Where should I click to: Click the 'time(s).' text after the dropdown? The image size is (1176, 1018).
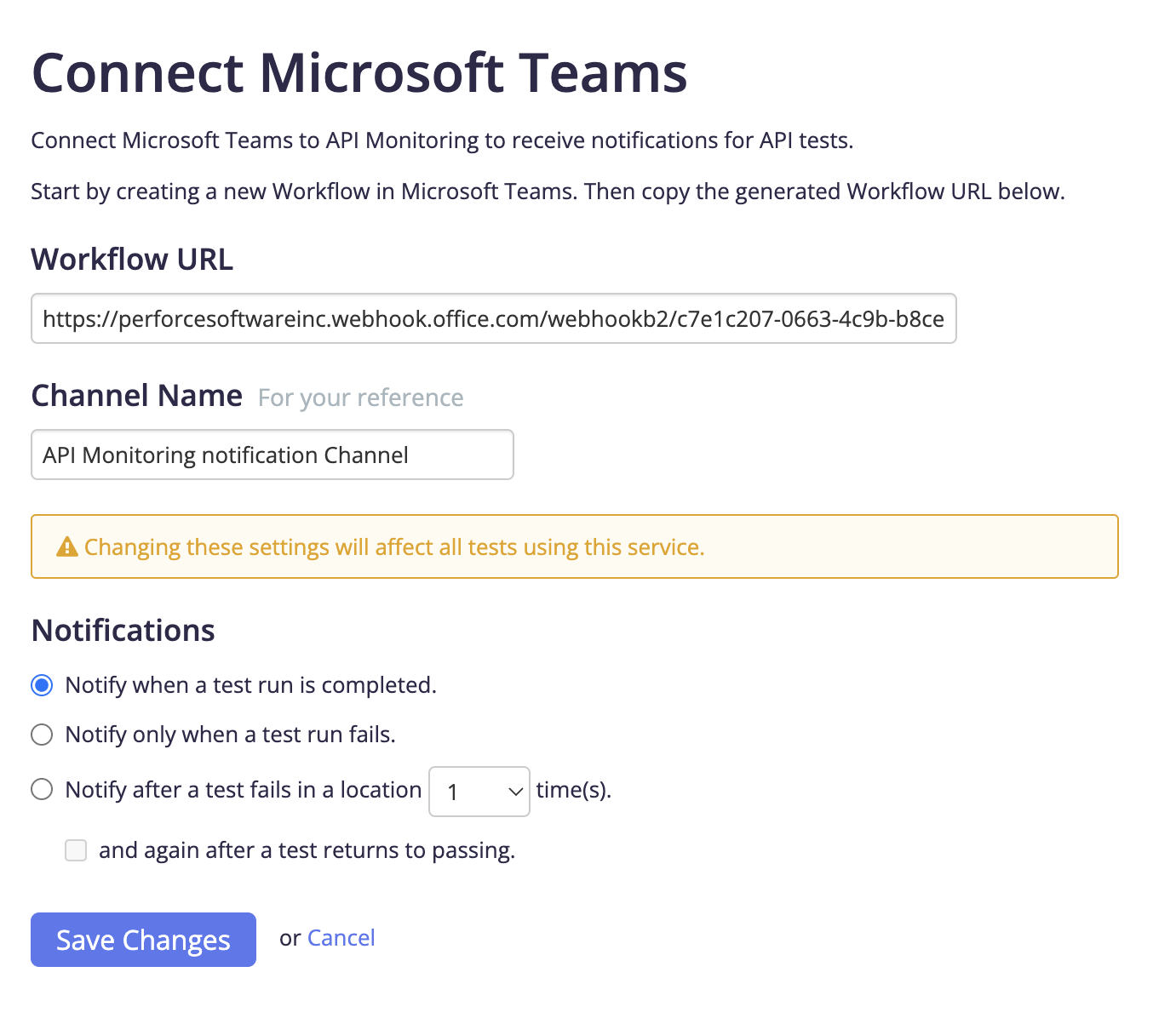point(574,790)
